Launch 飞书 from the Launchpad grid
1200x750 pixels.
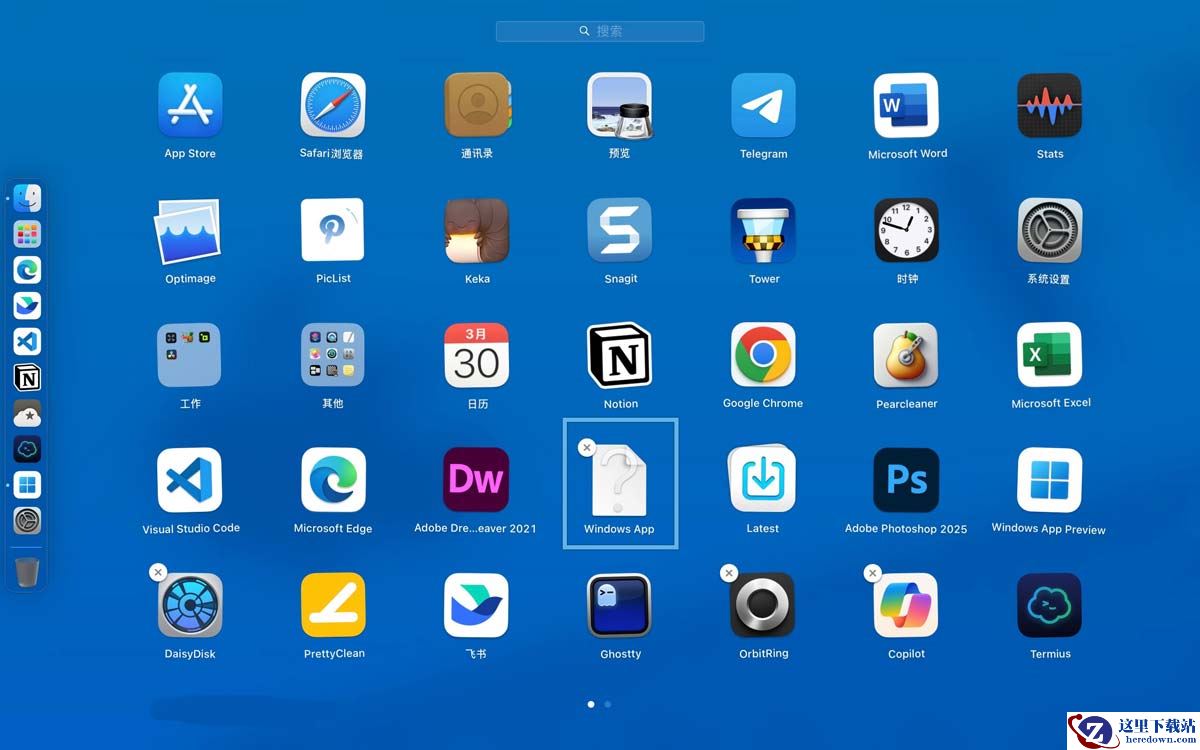(477, 605)
